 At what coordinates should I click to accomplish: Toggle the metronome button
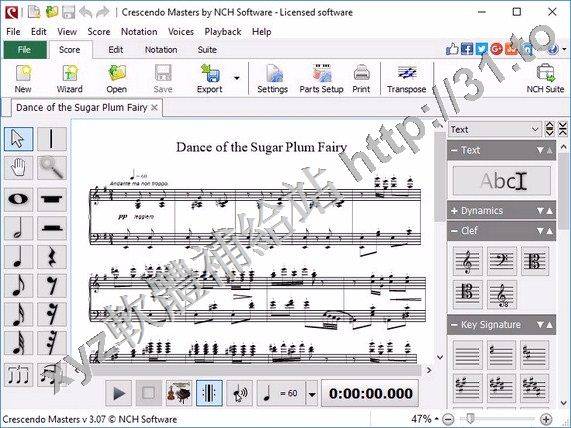coord(209,393)
